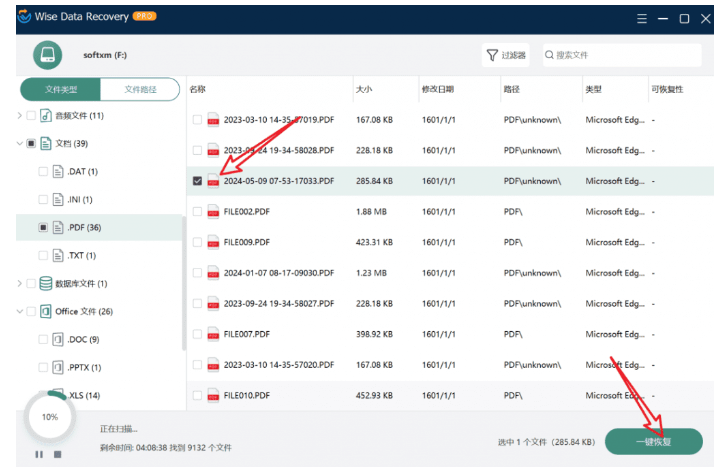Pause the ongoing scan

[x=39, y=454]
